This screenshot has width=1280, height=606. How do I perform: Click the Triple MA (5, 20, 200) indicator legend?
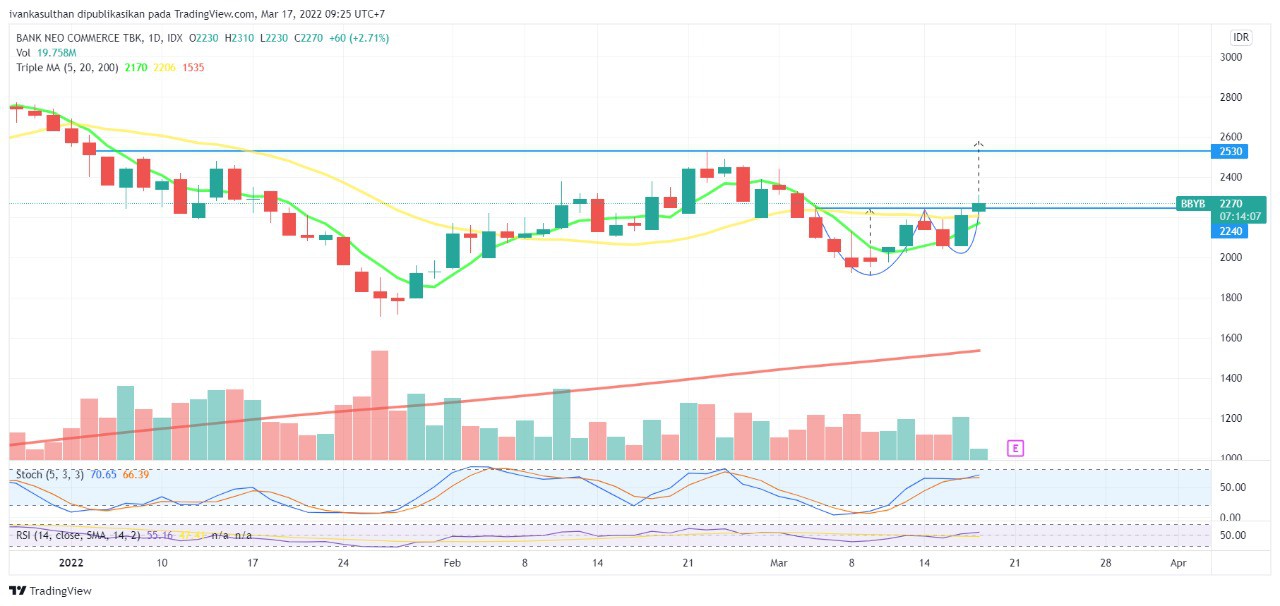click(x=66, y=67)
